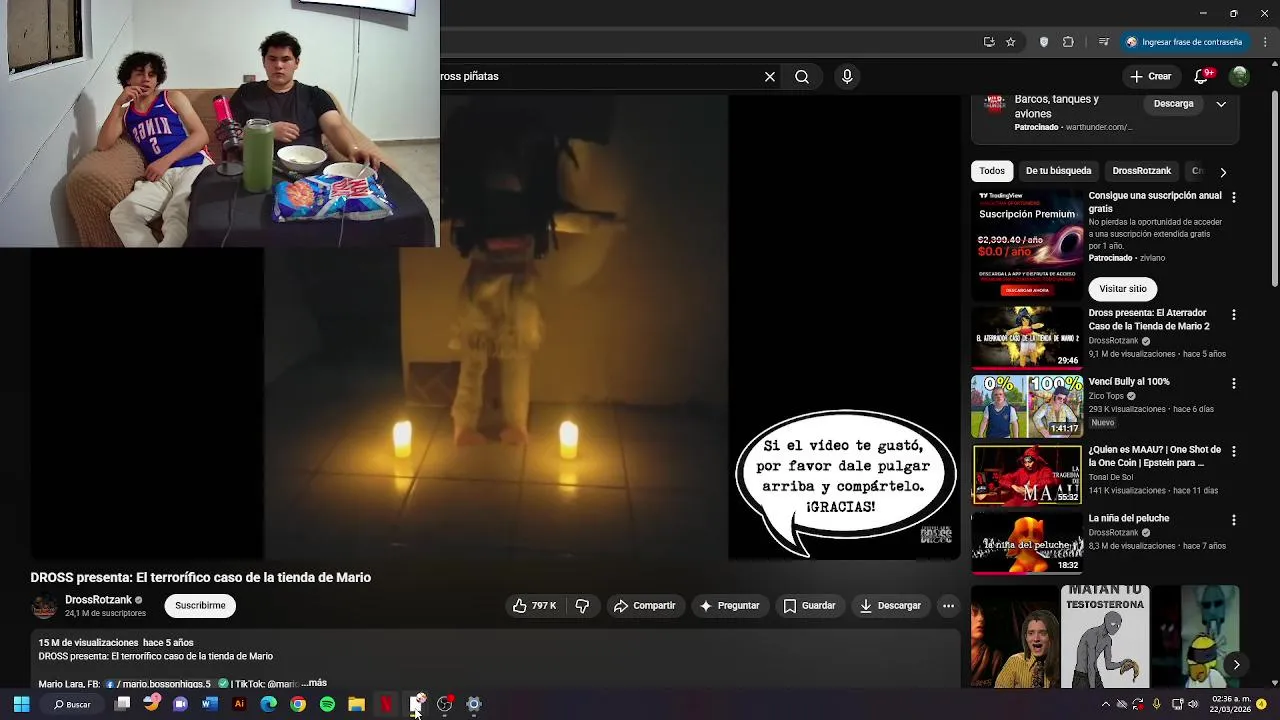The height and width of the screenshot is (720, 1280).
Task: Open the media control playlist icon
Action: coord(1104,42)
